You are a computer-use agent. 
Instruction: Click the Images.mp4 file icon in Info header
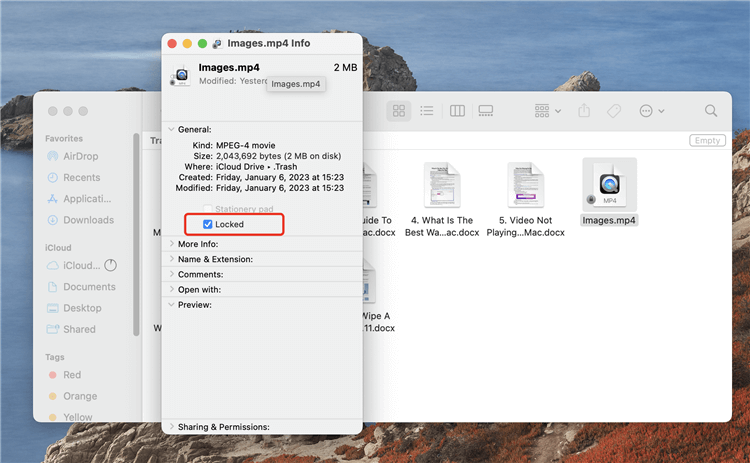pos(181,75)
